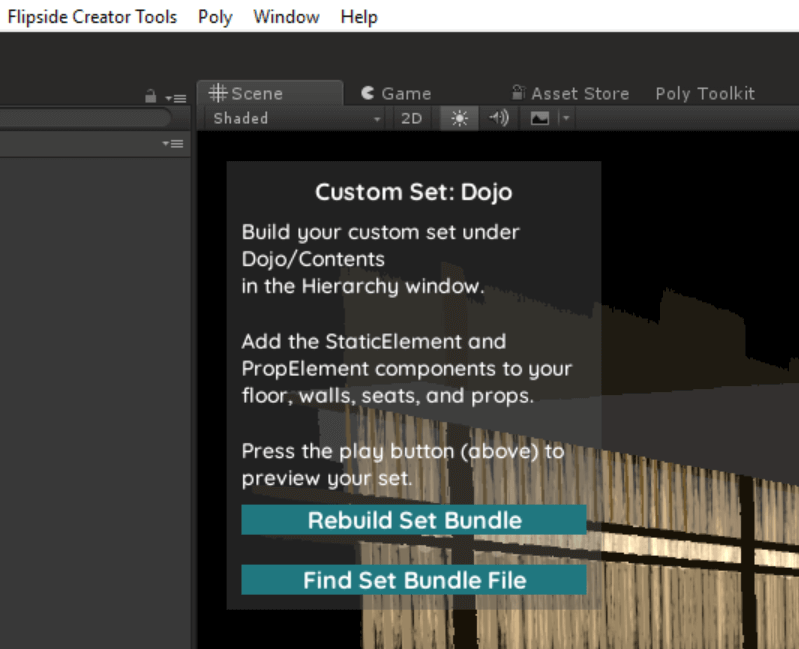The height and width of the screenshot is (649, 799).
Task: Open the Window menu
Action: click(286, 17)
